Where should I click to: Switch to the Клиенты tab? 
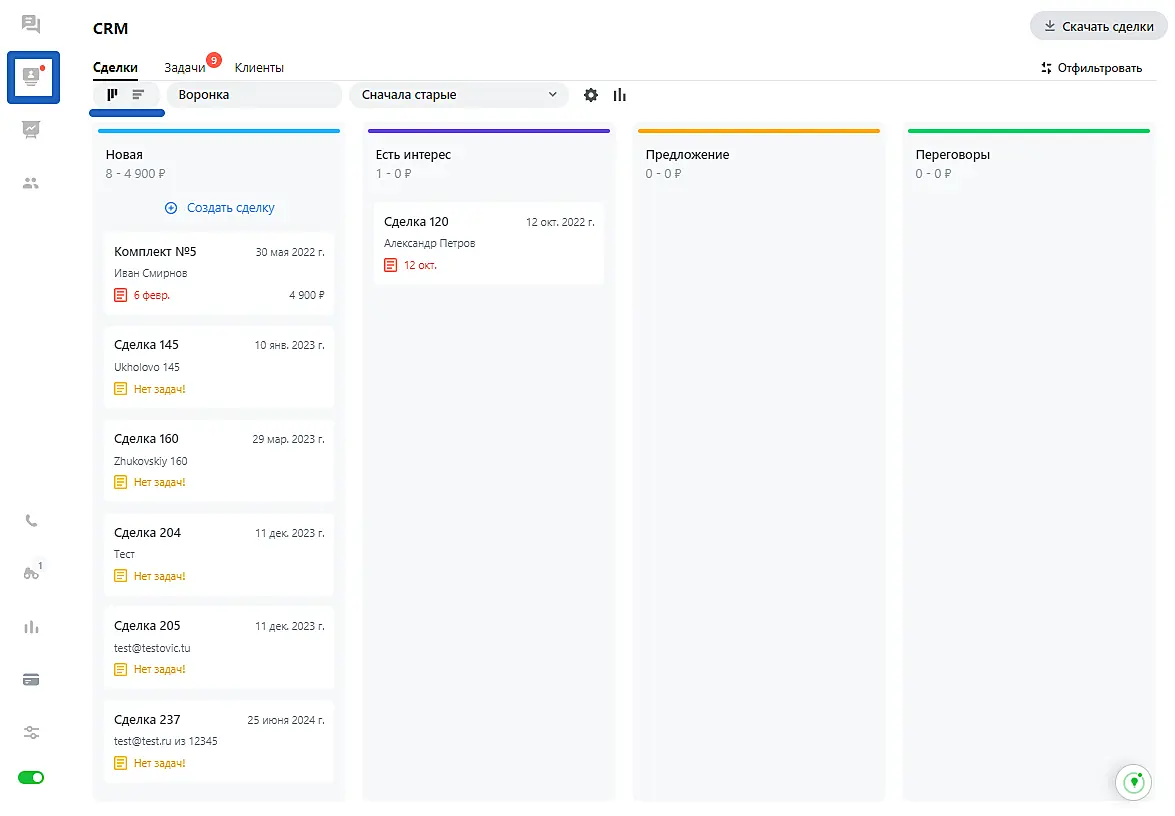(x=259, y=68)
